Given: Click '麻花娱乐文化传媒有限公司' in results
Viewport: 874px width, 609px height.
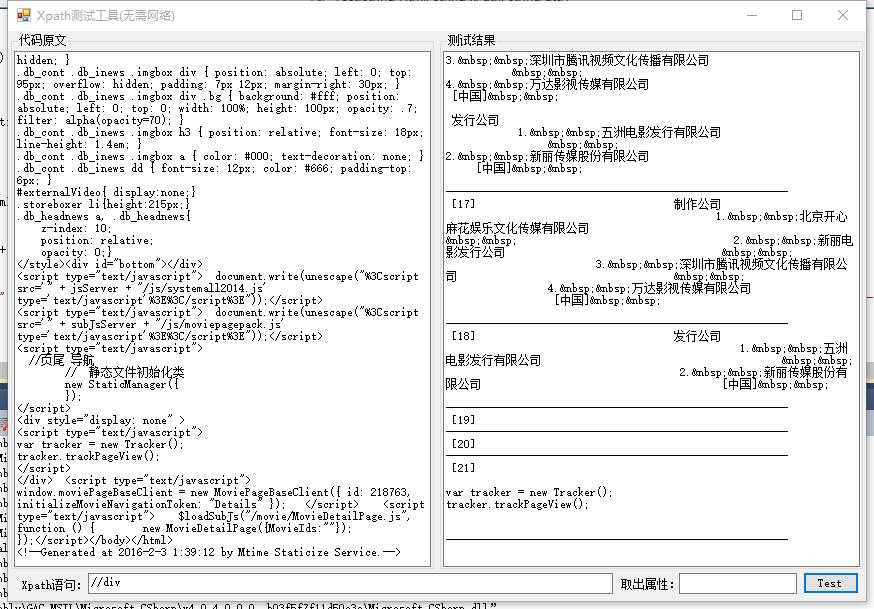Looking at the screenshot, I should pyautogui.click(x=517, y=228).
